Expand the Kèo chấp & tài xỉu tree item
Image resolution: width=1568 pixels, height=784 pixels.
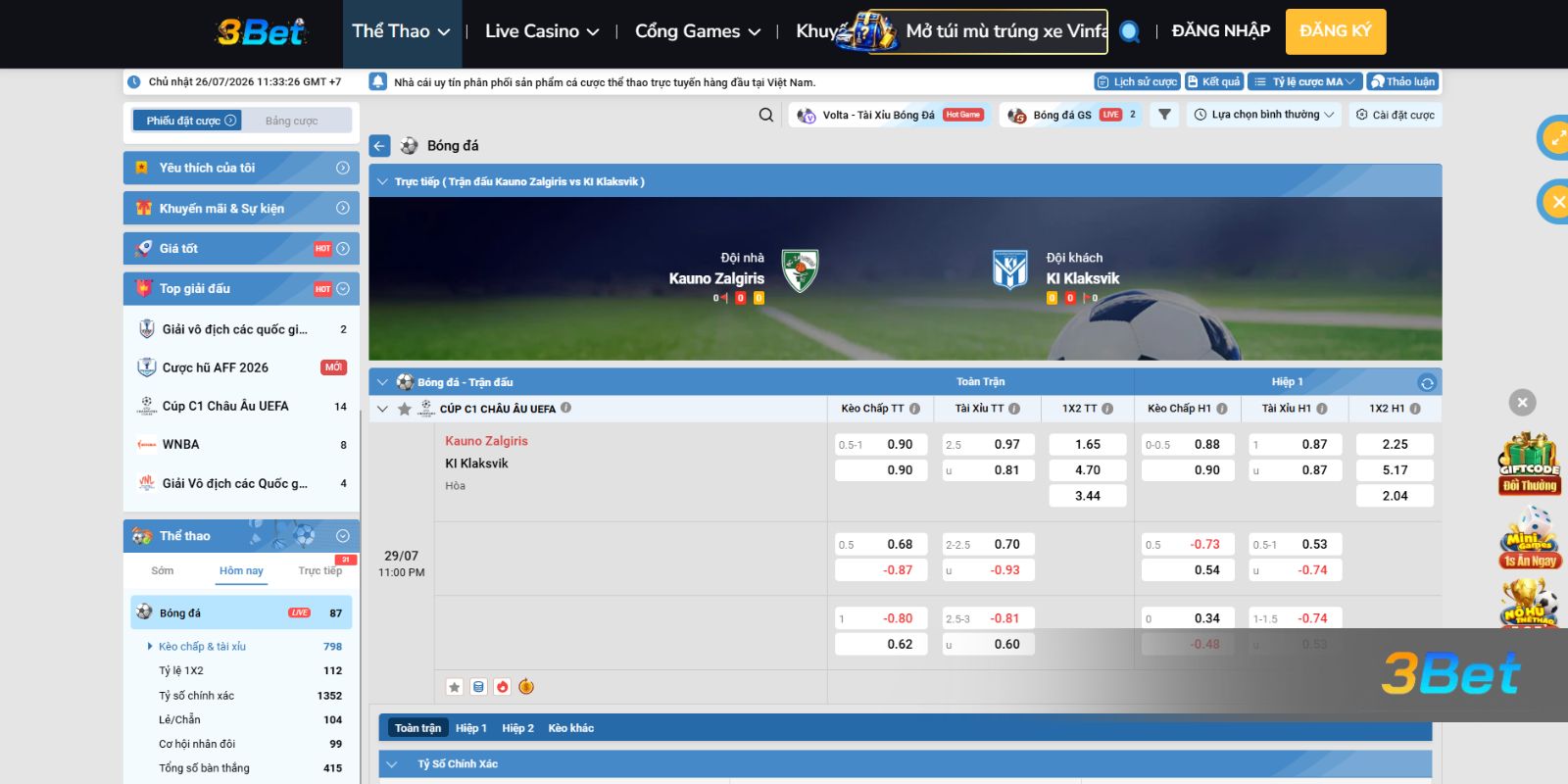point(149,647)
